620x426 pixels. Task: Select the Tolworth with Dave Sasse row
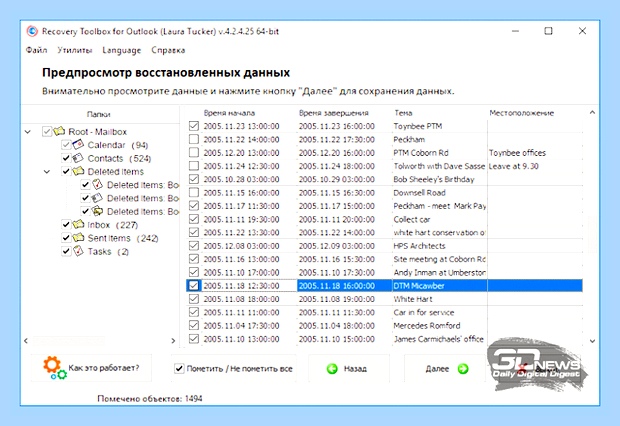point(384,166)
